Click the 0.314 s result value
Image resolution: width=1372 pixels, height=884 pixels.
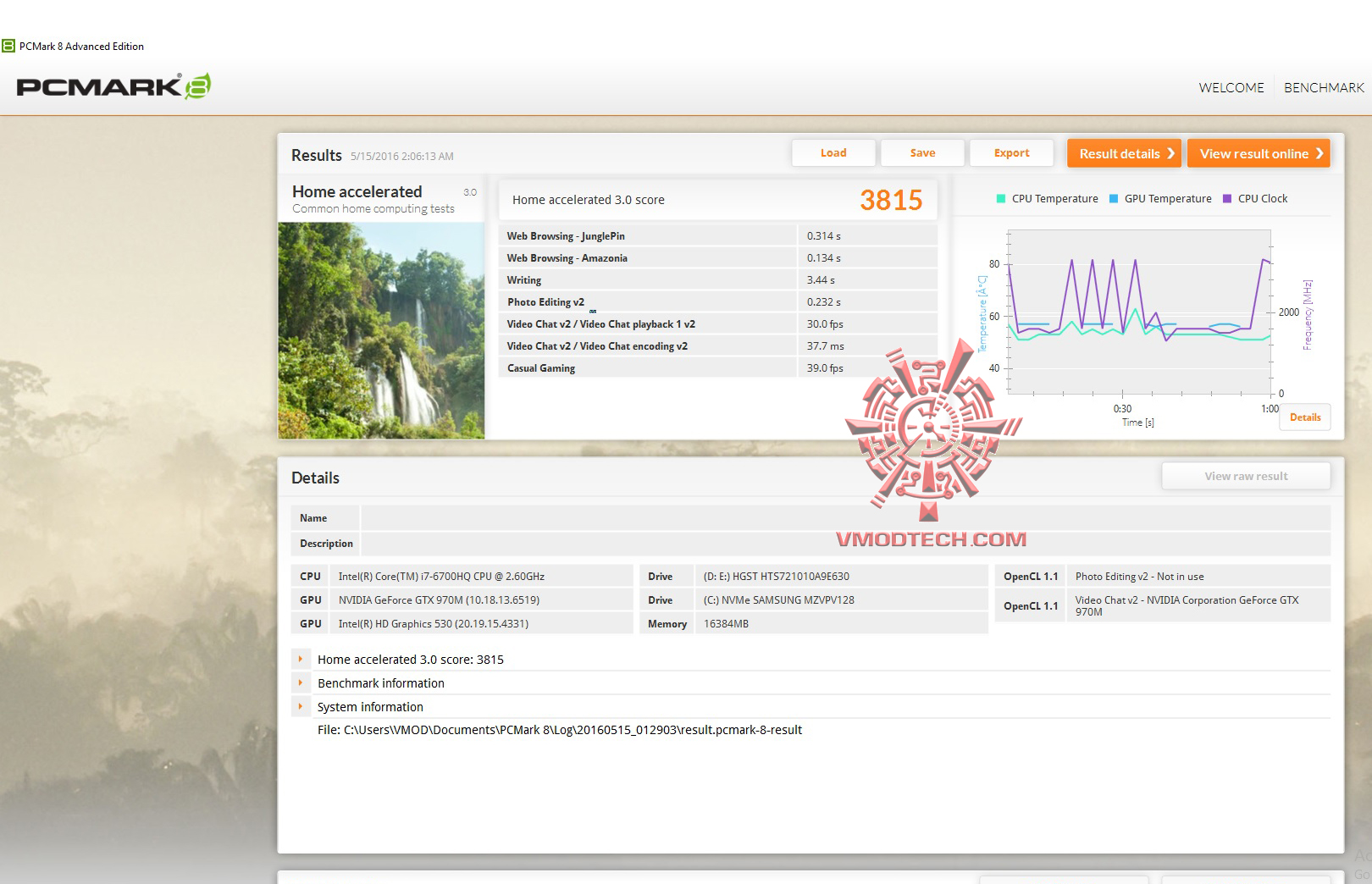(824, 236)
